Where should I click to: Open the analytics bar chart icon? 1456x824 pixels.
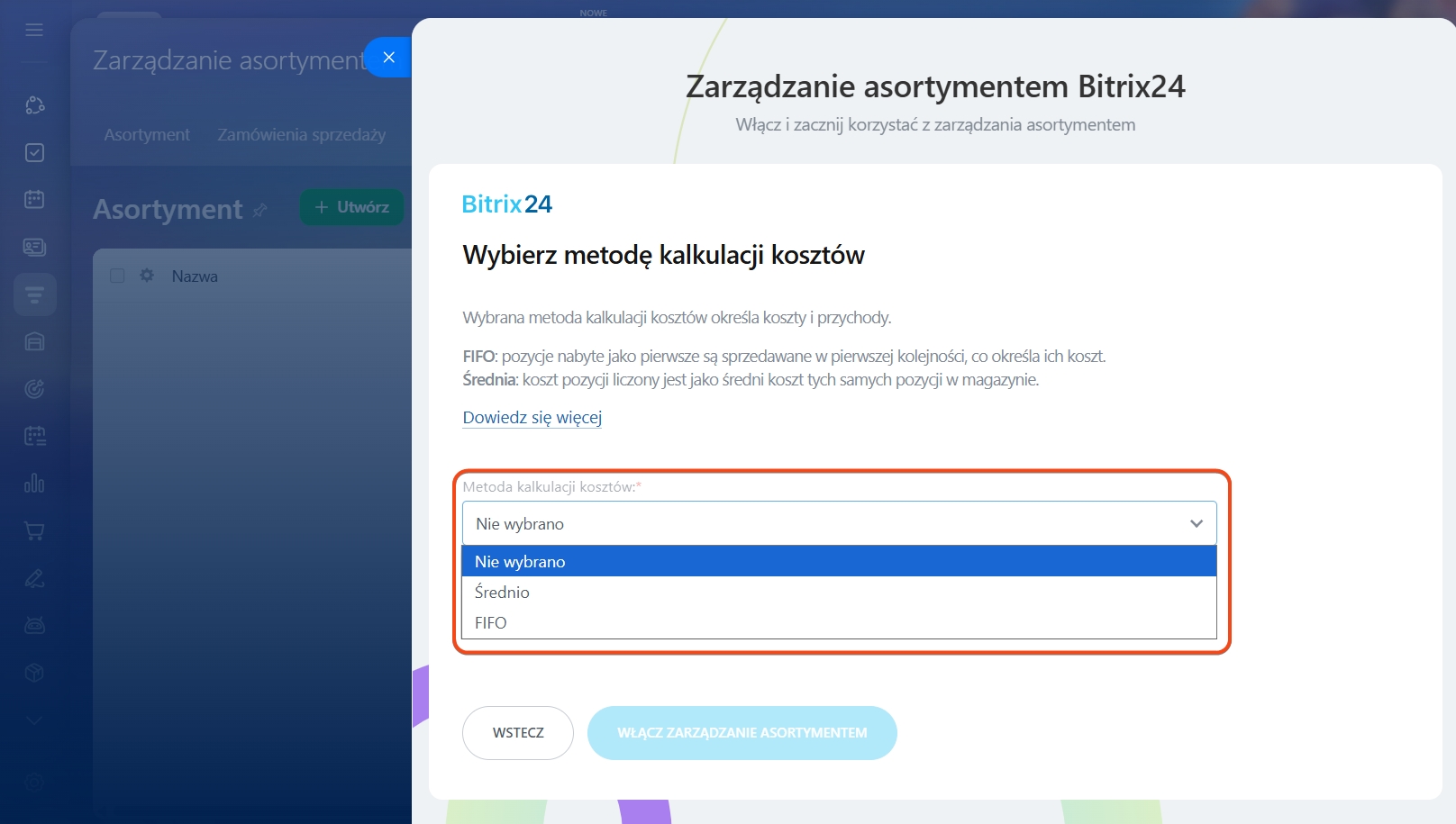click(x=34, y=484)
